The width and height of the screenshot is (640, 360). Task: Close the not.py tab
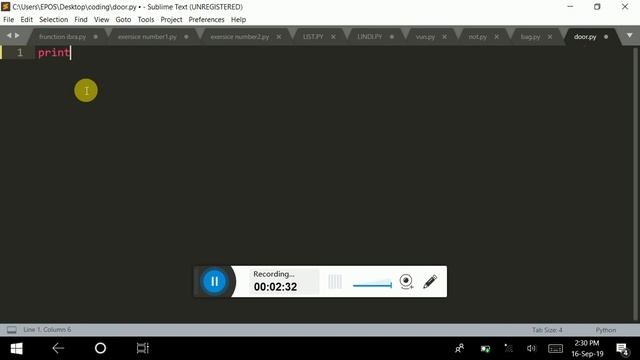pyautogui.click(x=497, y=37)
